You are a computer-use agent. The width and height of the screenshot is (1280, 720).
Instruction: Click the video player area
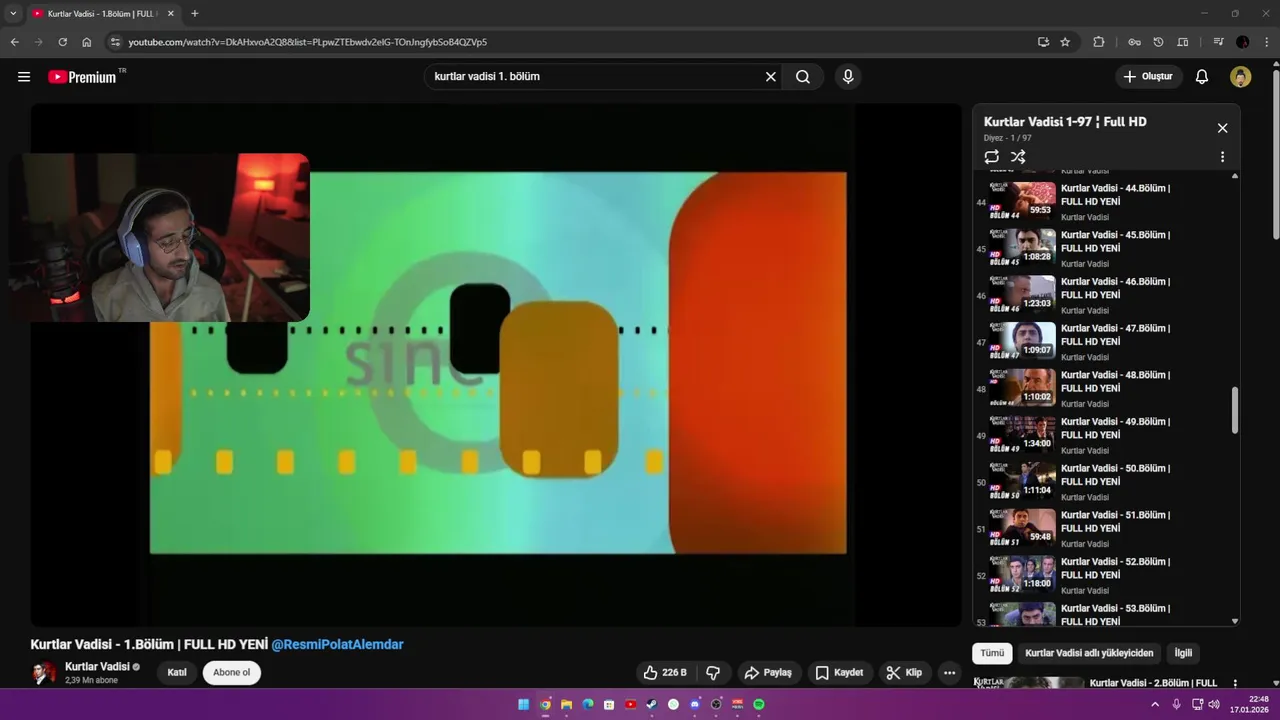click(496, 365)
